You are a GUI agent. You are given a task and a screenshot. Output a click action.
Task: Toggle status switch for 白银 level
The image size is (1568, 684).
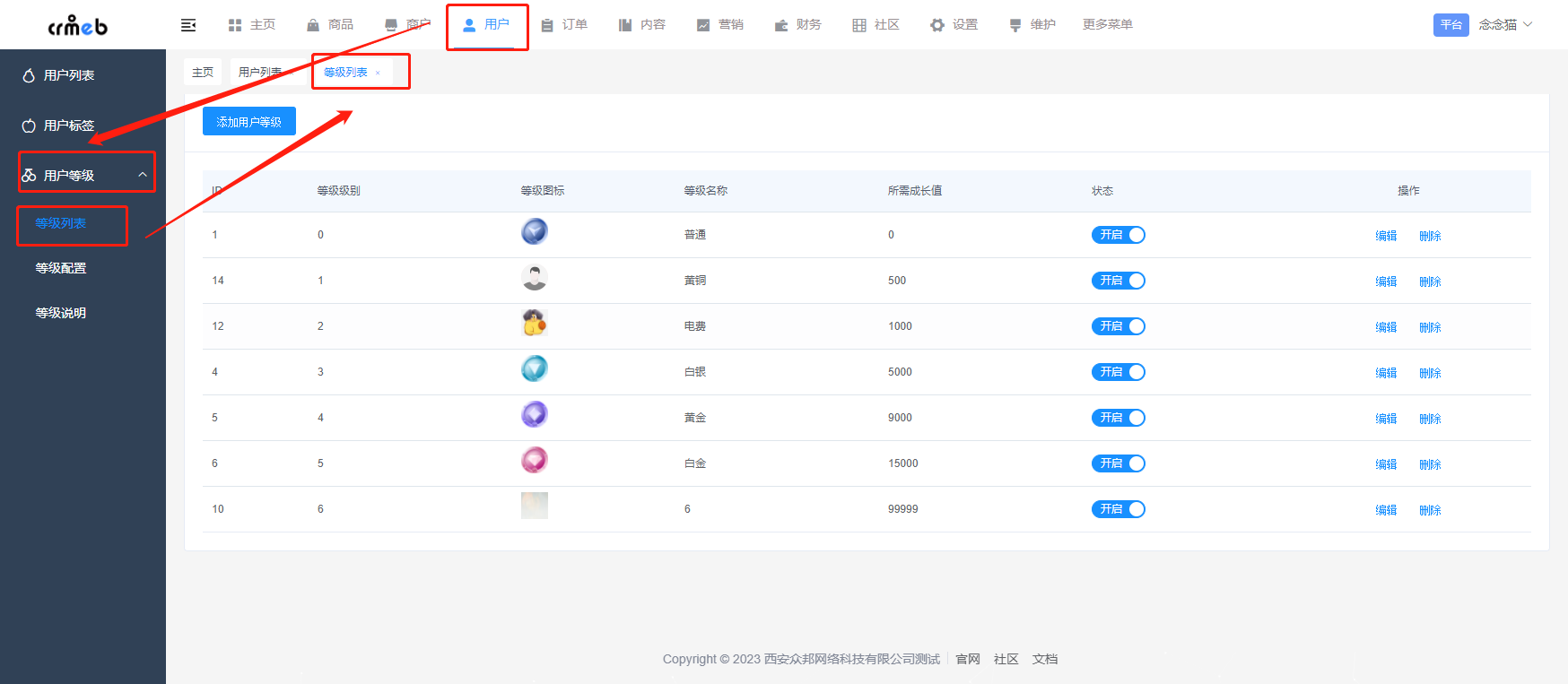(x=1119, y=372)
